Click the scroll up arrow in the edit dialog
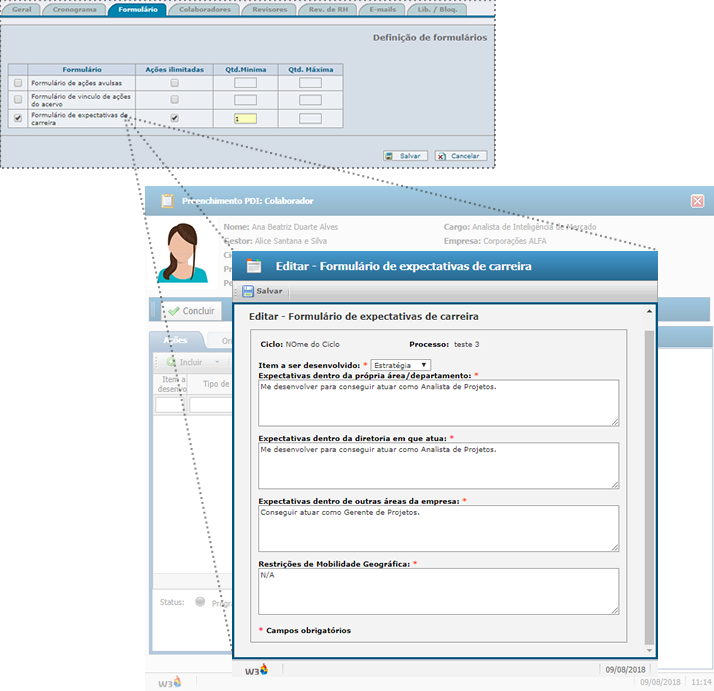The height and width of the screenshot is (691, 714). [x=650, y=312]
